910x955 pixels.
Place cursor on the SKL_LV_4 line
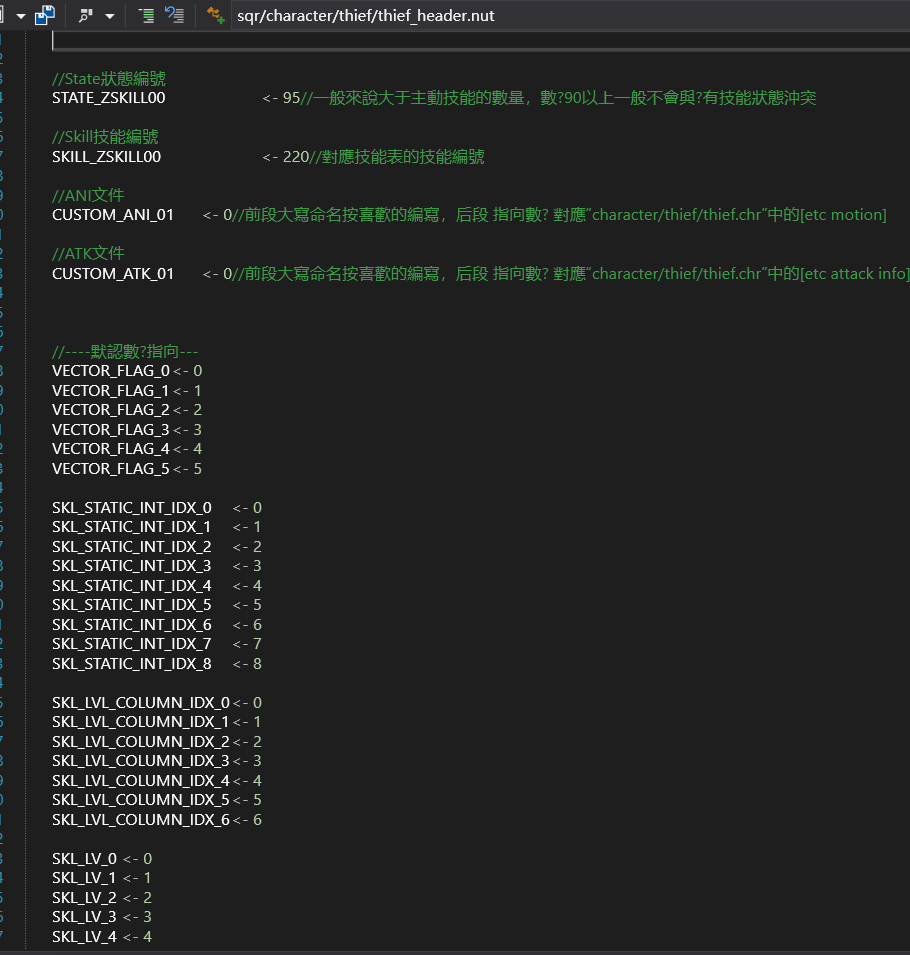click(84, 937)
